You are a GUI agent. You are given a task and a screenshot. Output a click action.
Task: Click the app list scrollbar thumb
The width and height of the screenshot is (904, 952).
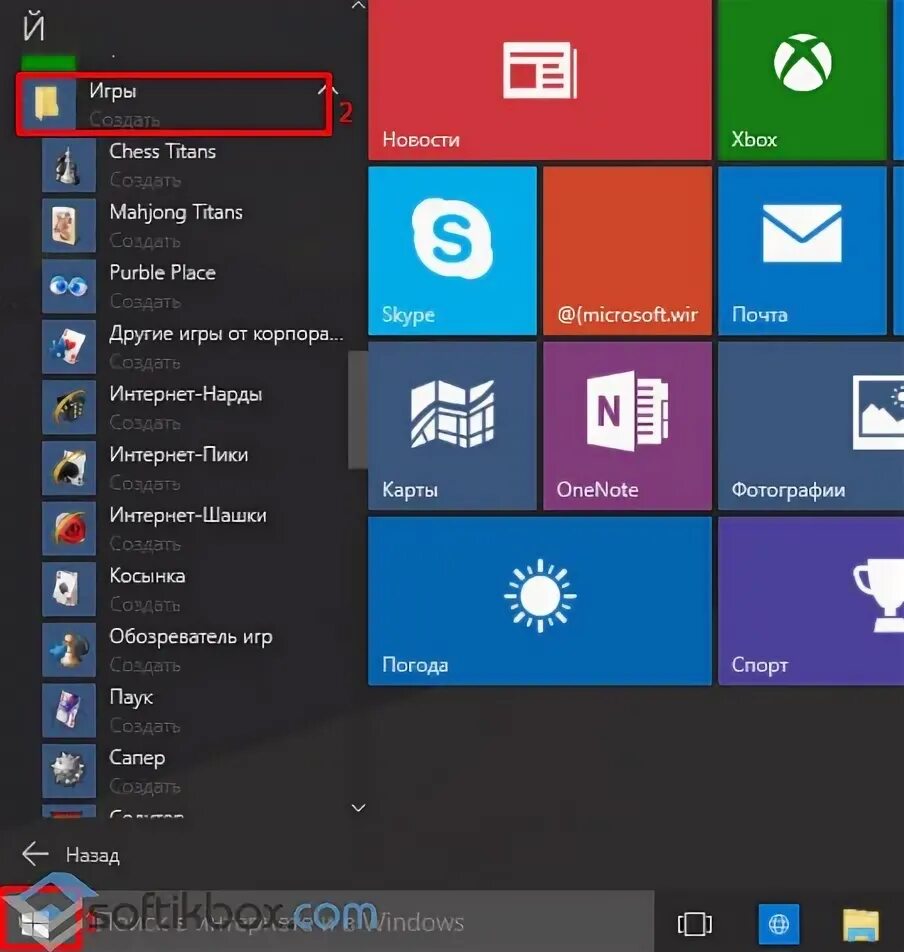coord(358,410)
